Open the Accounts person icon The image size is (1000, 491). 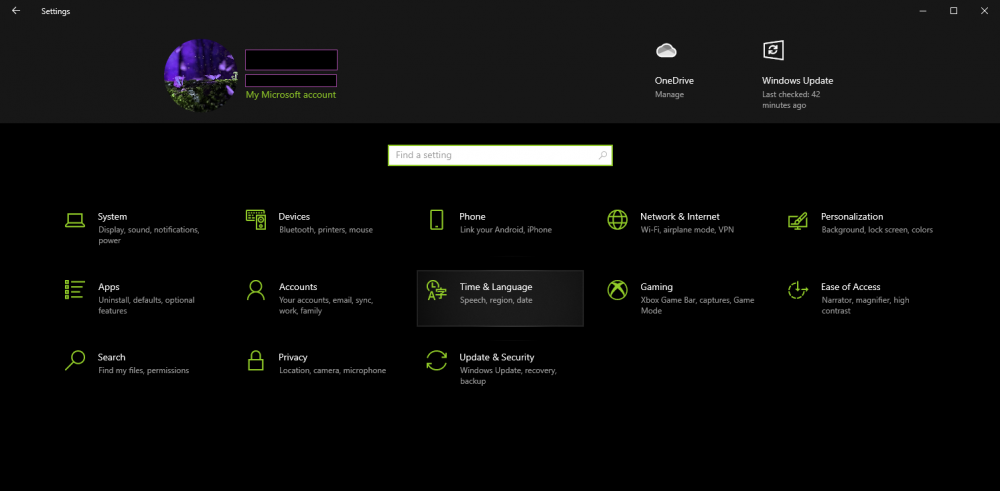click(256, 290)
